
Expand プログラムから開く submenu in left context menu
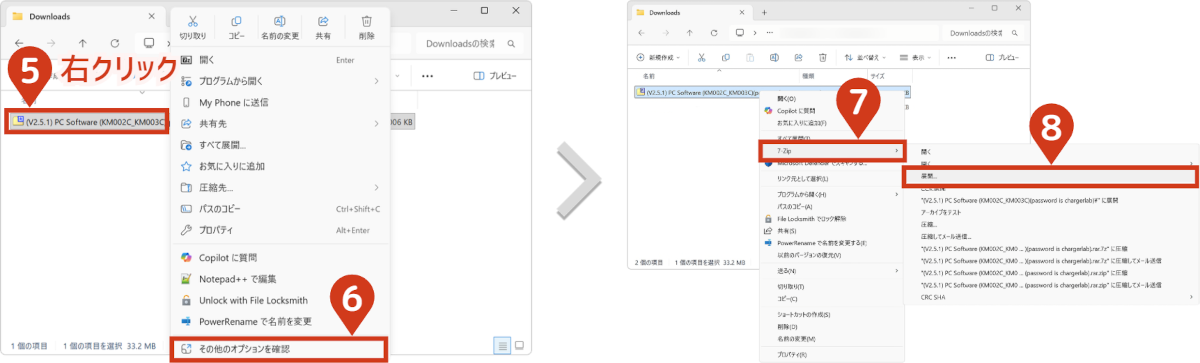(279, 81)
